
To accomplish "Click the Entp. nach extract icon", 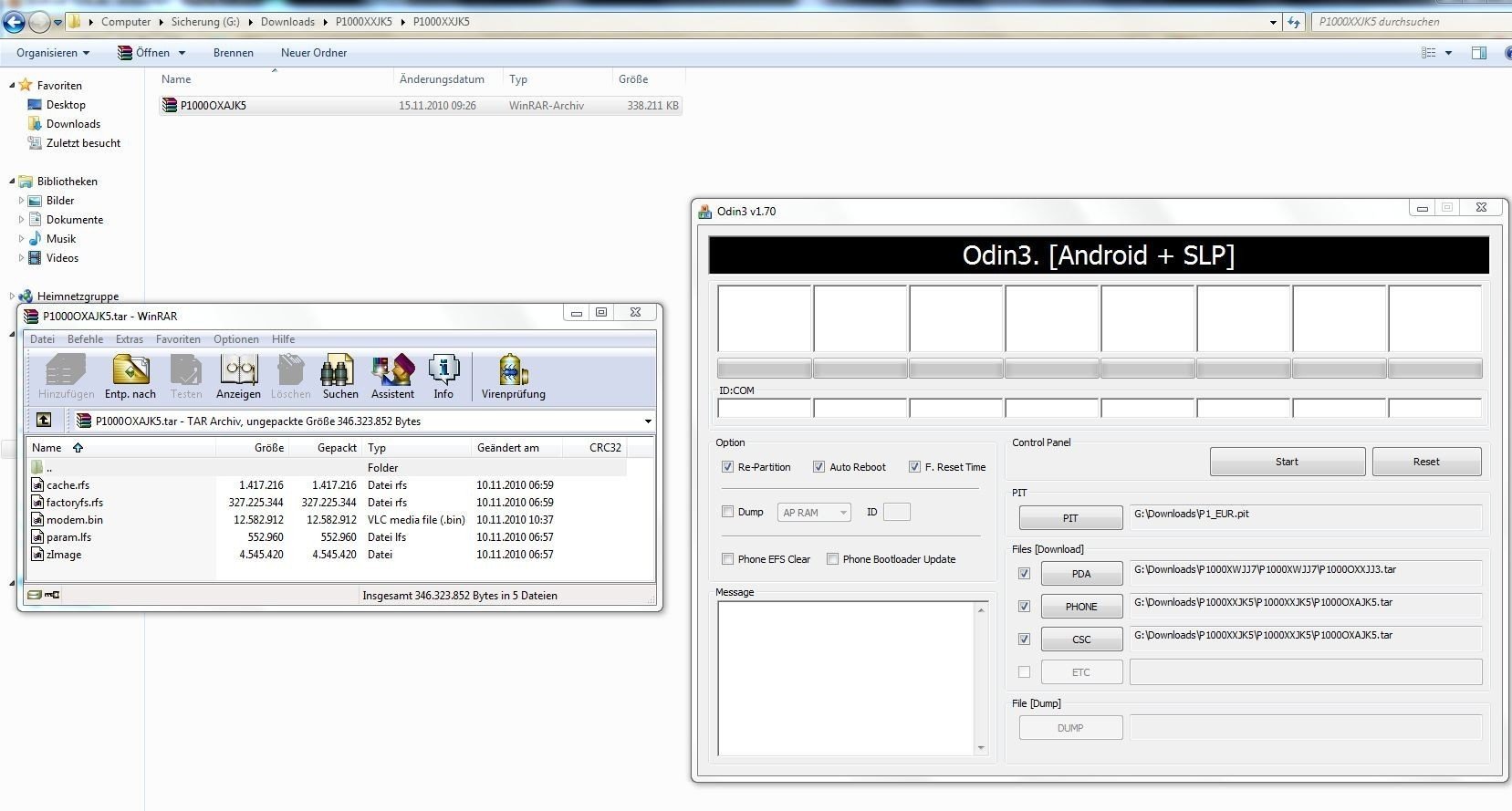I will pyautogui.click(x=130, y=377).
